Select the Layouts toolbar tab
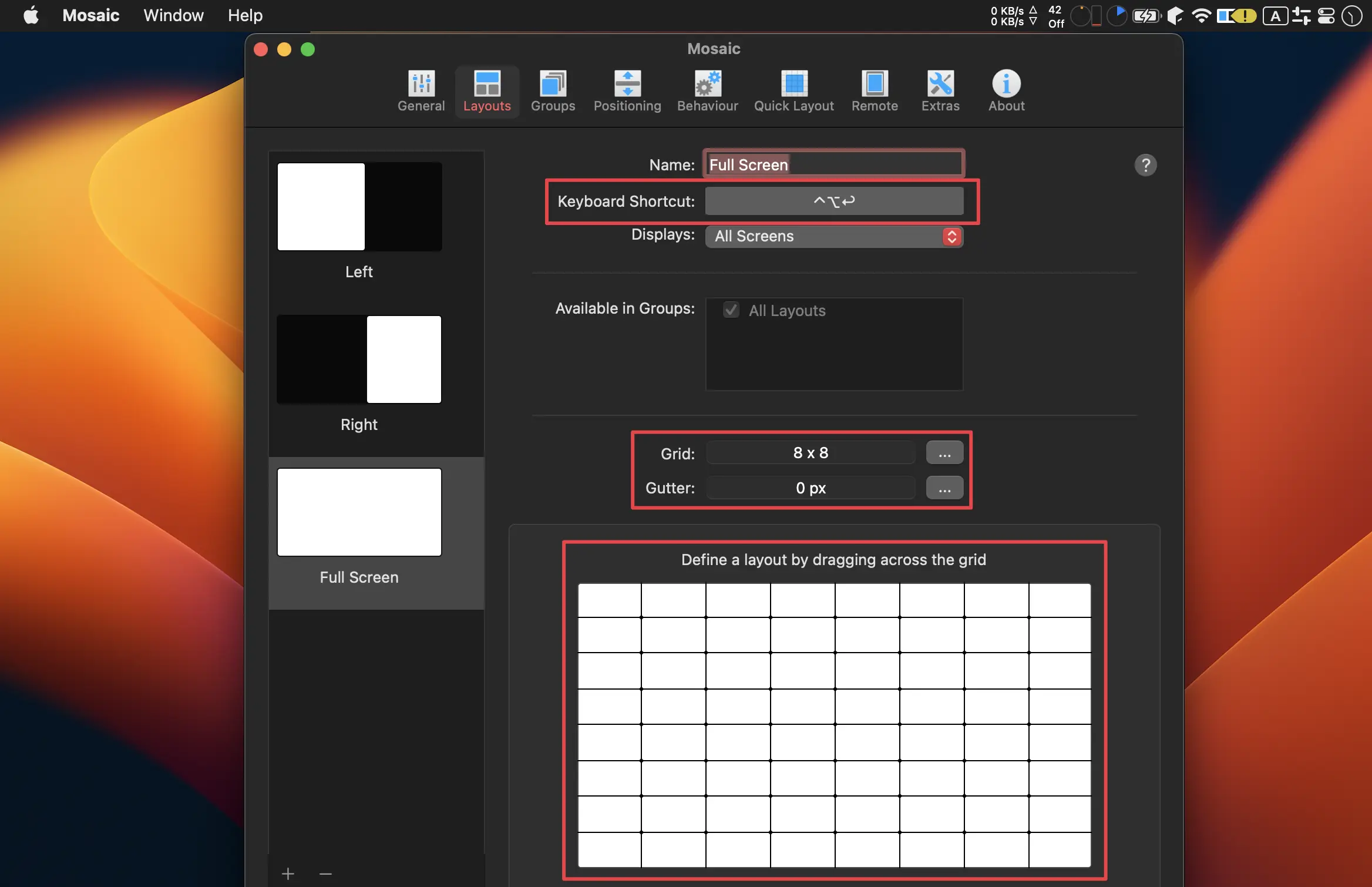This screenshot has height=887, width=1372. coord(486,92)
